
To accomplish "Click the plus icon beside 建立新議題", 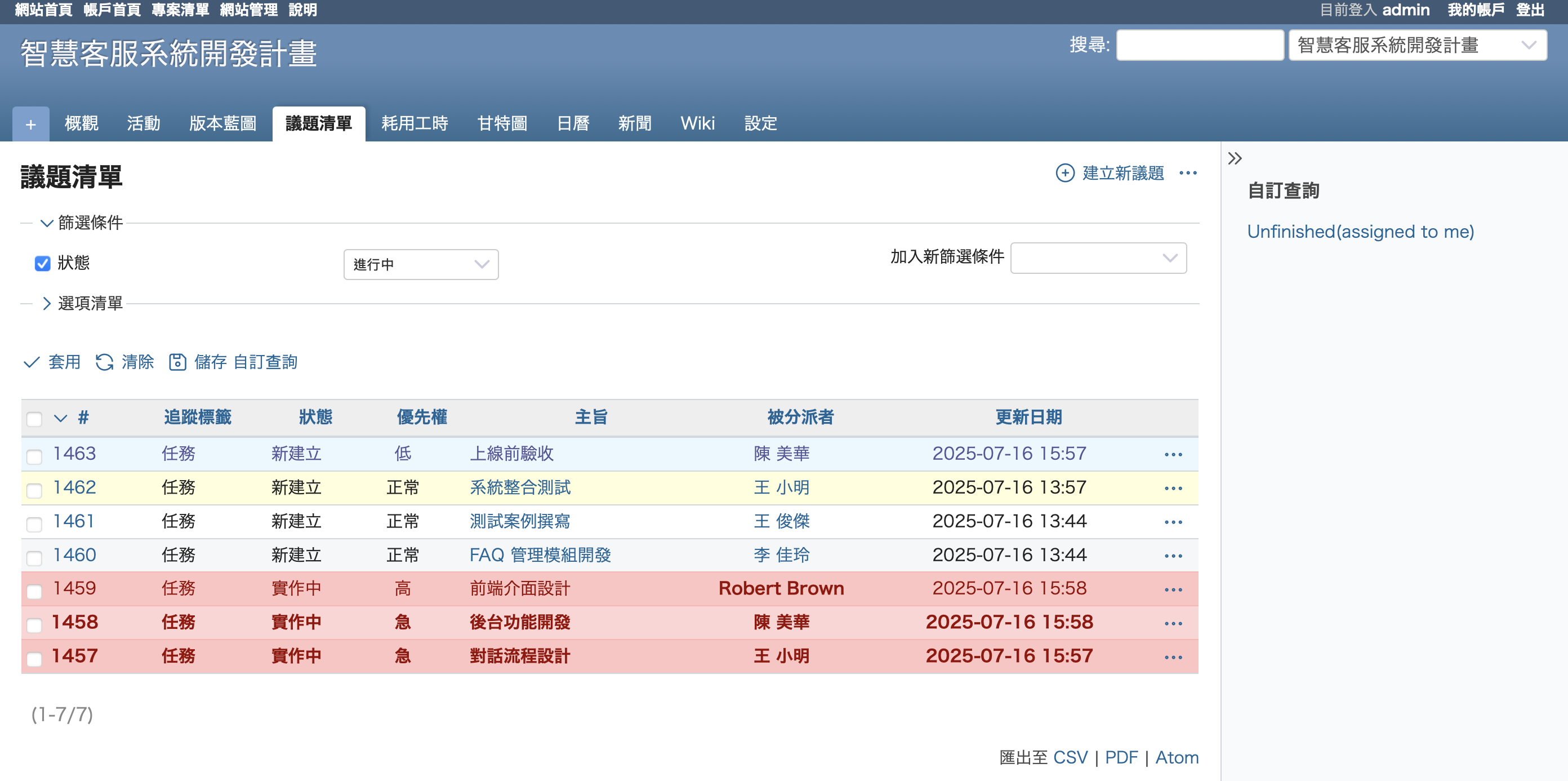I will (1064, 173).
